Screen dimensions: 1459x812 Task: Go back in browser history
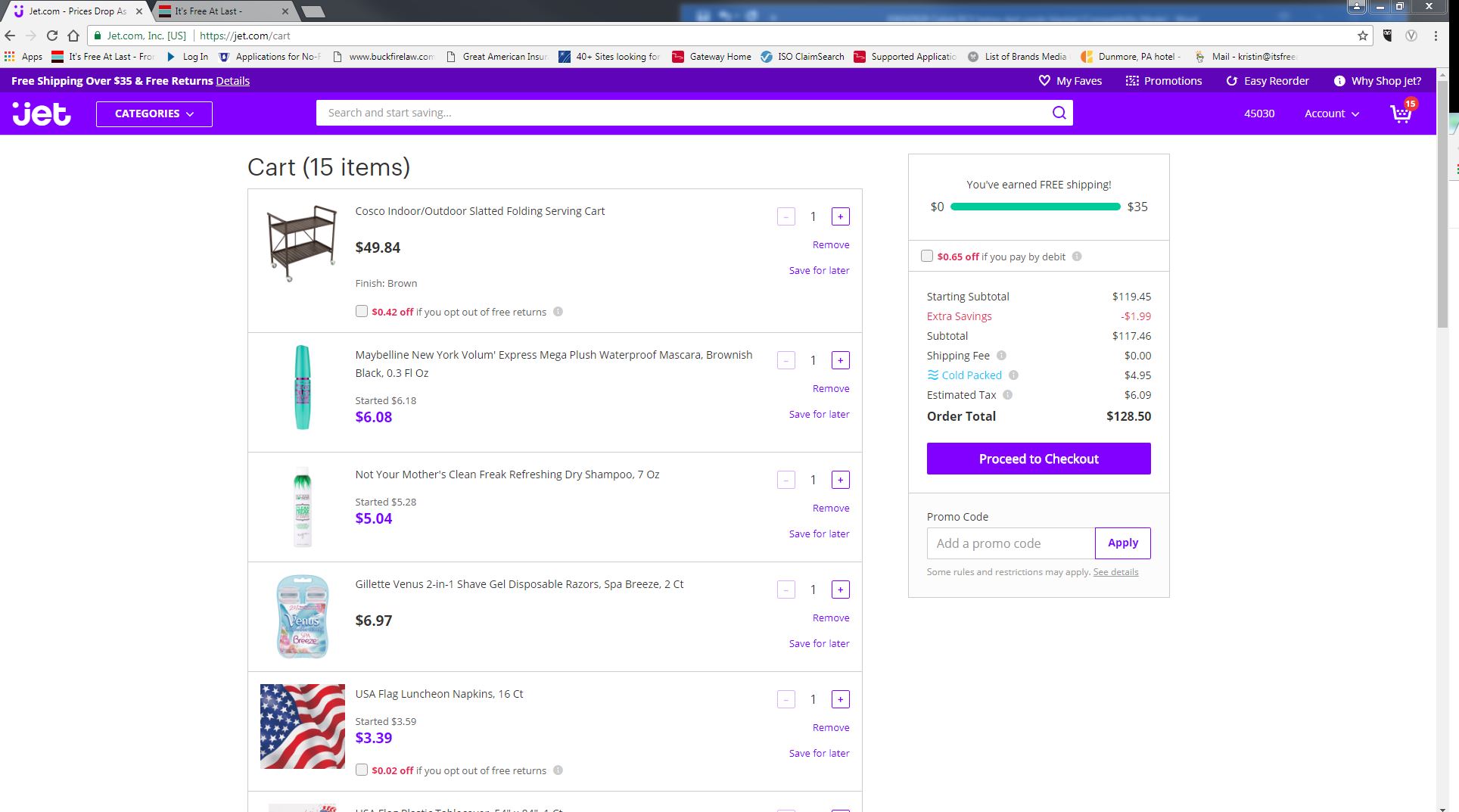click(x=10, y=36)
